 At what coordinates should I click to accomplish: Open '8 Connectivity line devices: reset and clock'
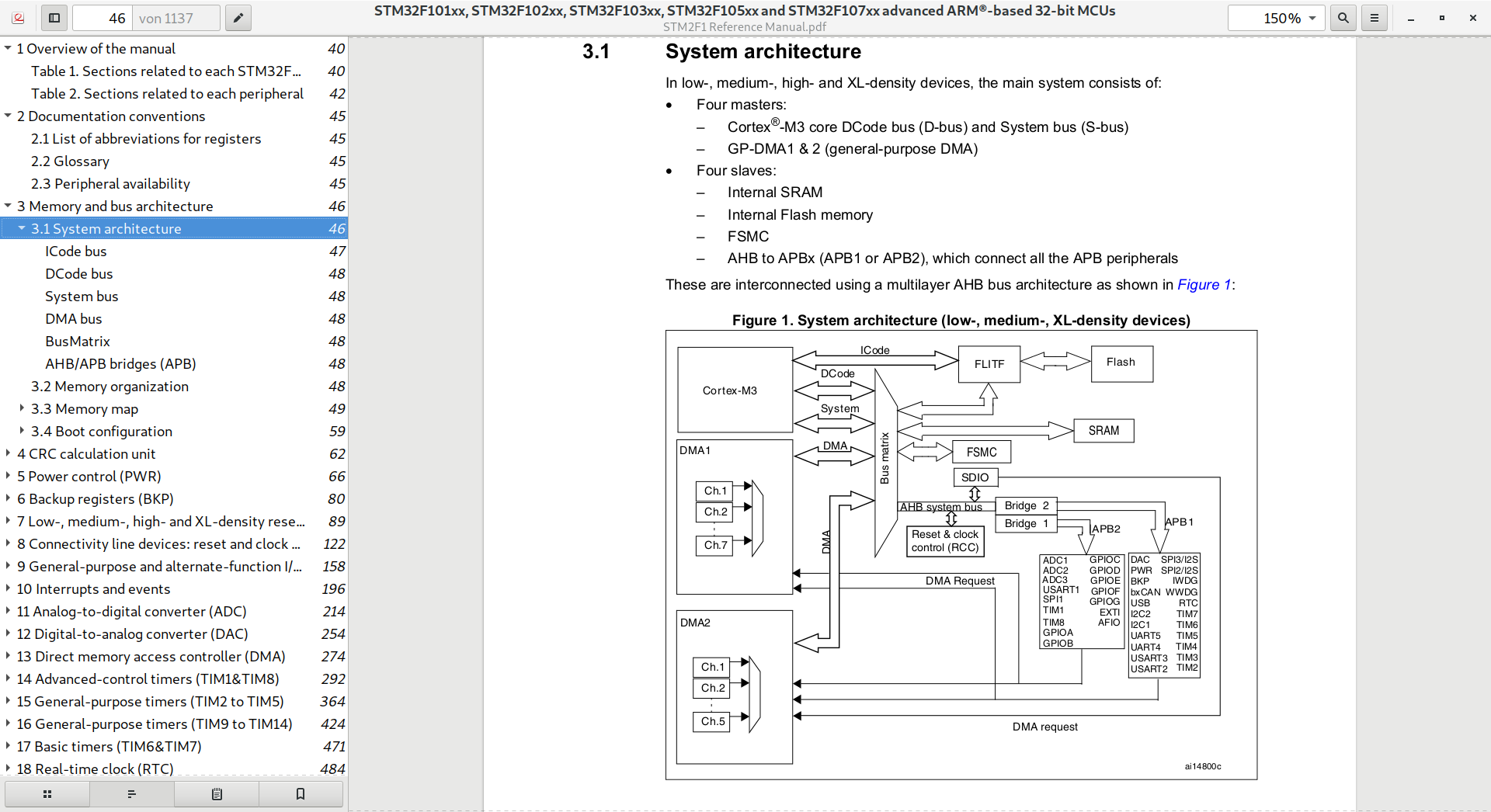point(174,543)
